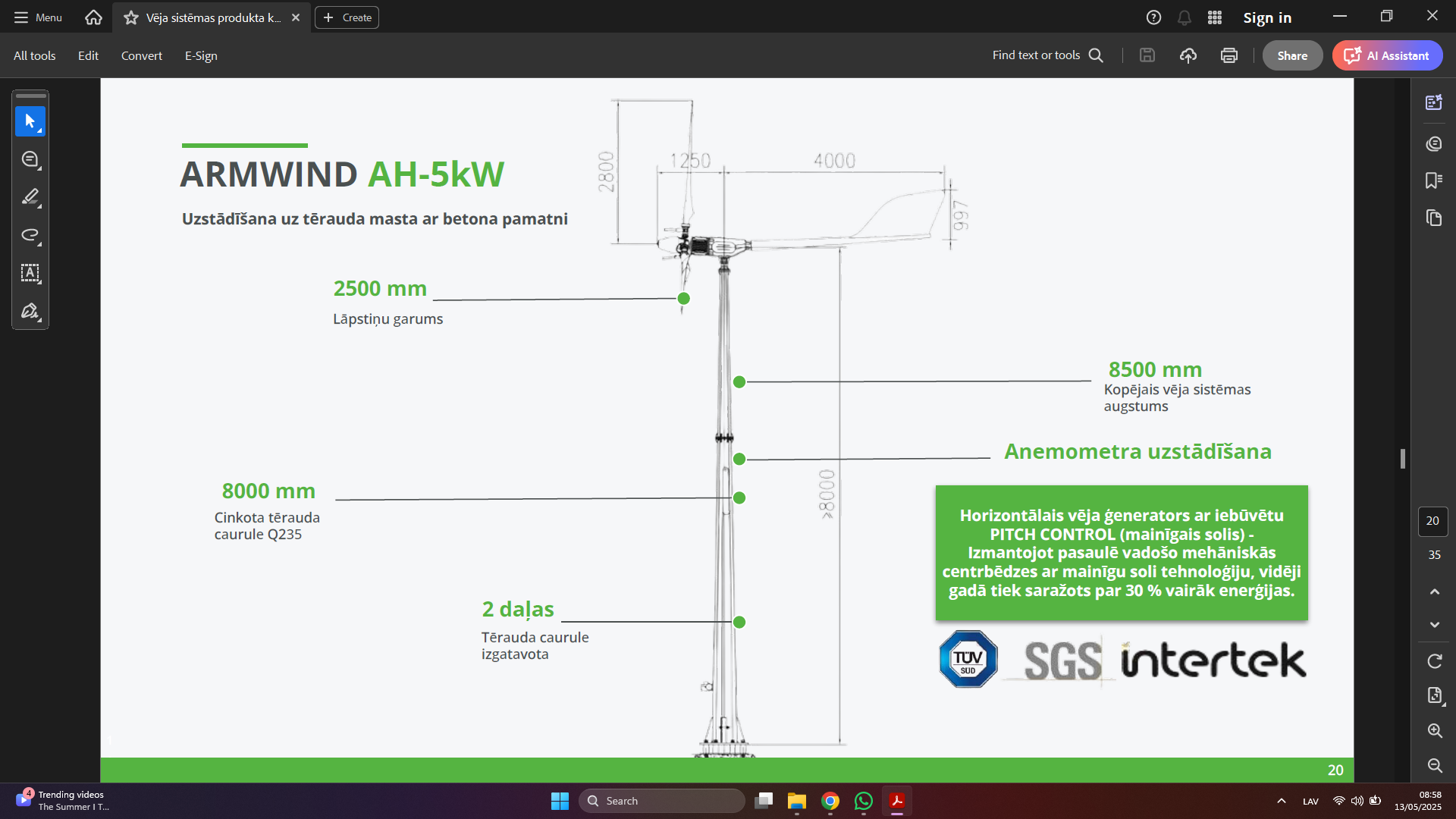Viewport: 1456px width, 819px height.
Task: Open the comment tool in left toolbar
Action: [x=30, y=159]
